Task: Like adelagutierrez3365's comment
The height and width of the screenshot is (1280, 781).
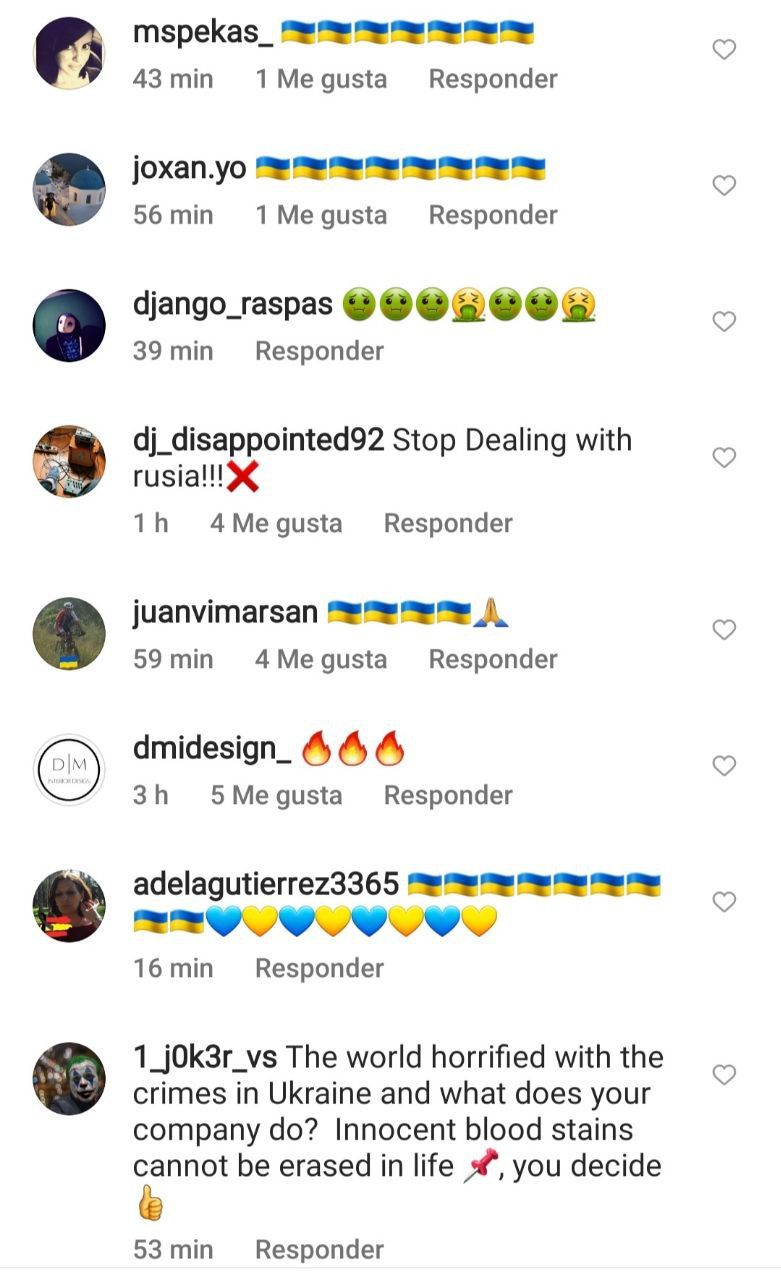Action: (724, 902)
